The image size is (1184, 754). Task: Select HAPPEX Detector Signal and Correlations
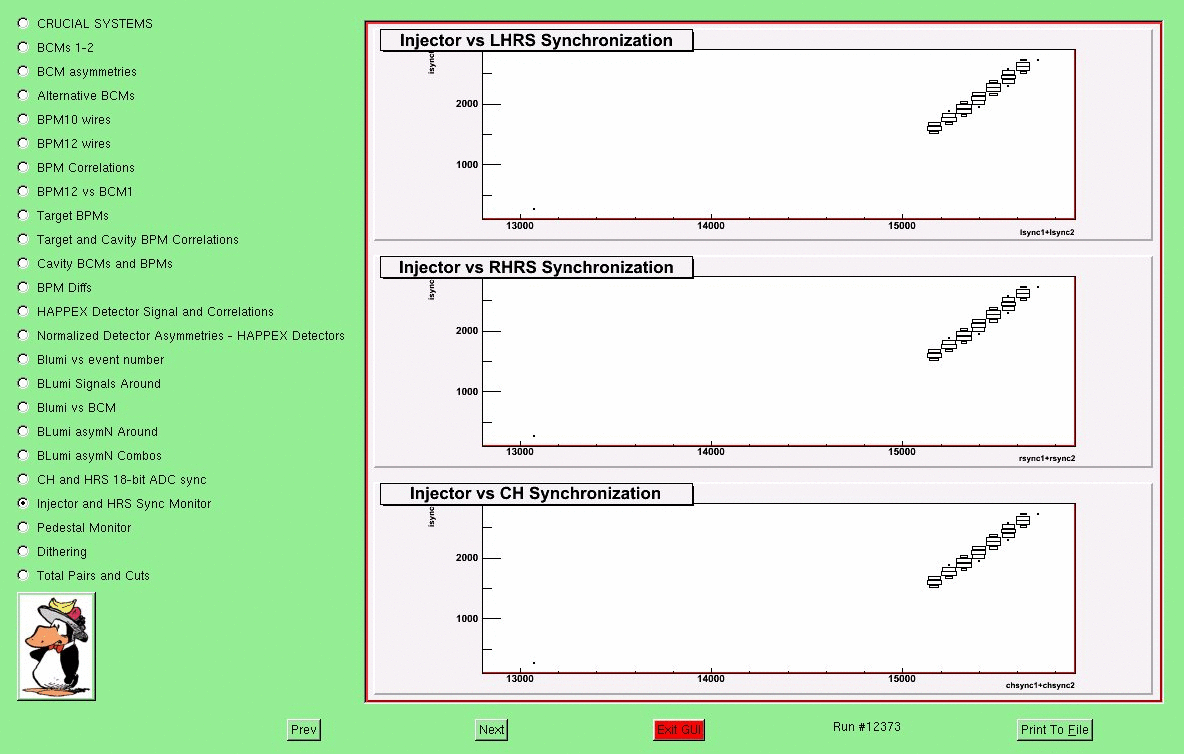(23, 311)
